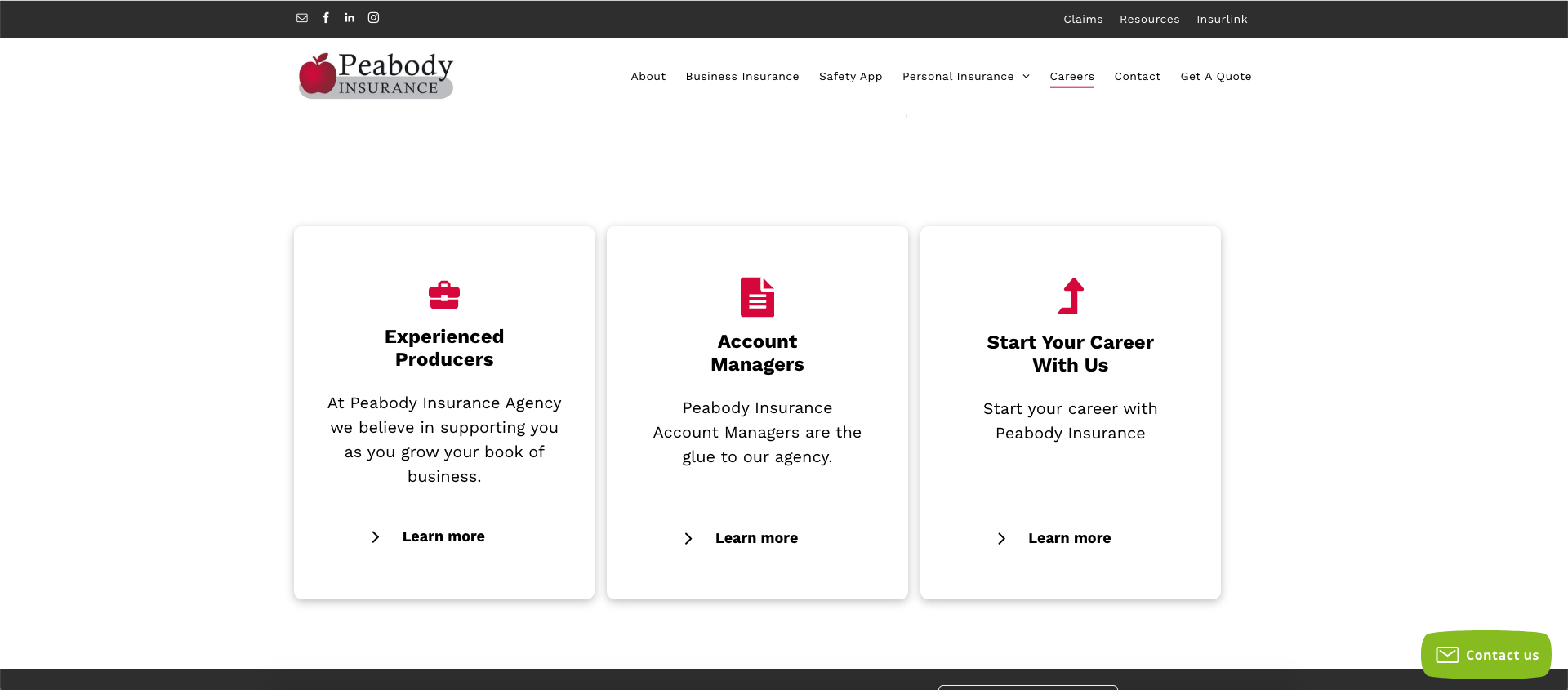Screen dimensions: 1568x690
Task: Select the red briefcase icon for Experienced Producers
Action: point(444,295)
